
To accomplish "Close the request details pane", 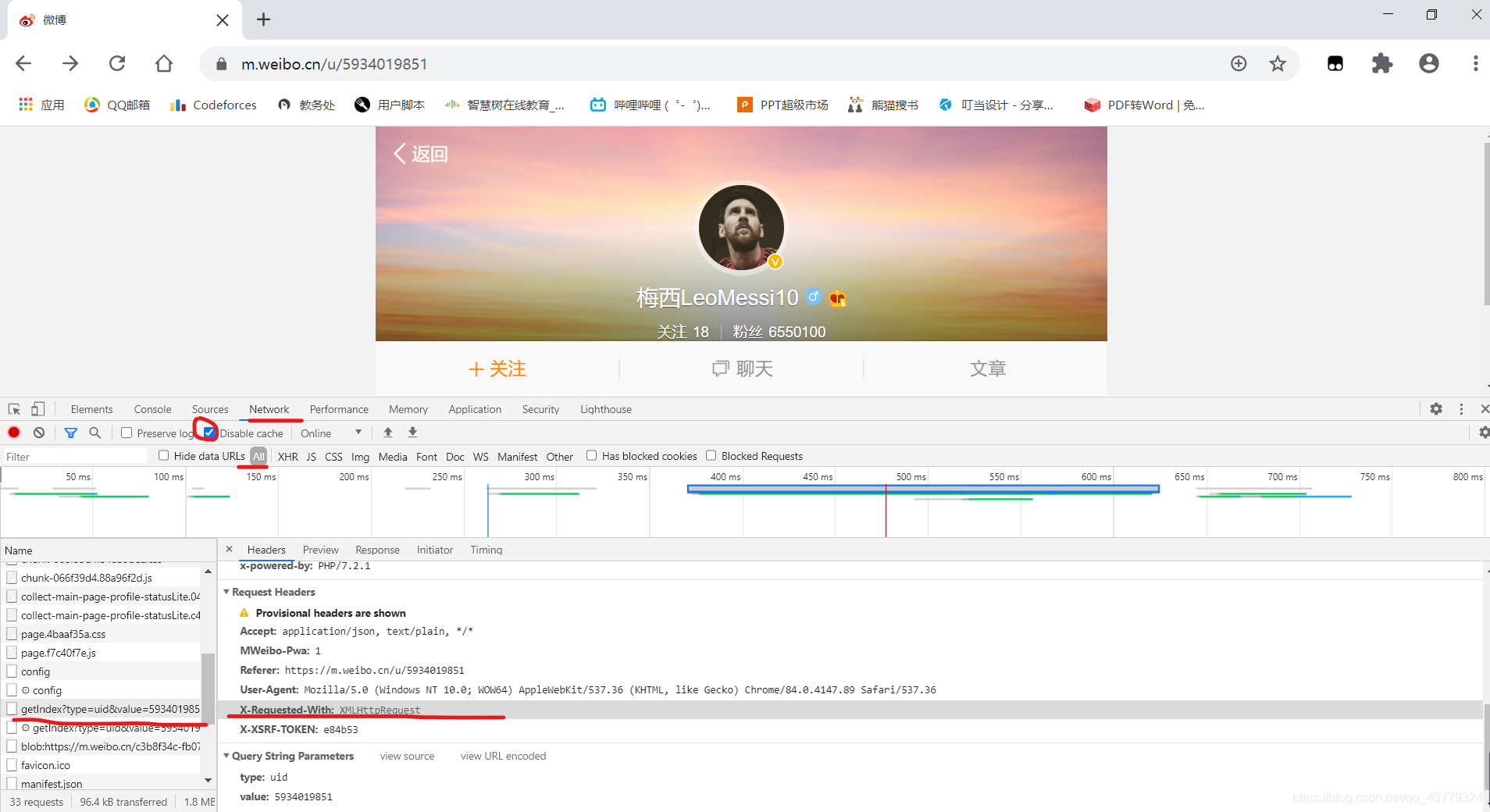I will click(229, 549).
